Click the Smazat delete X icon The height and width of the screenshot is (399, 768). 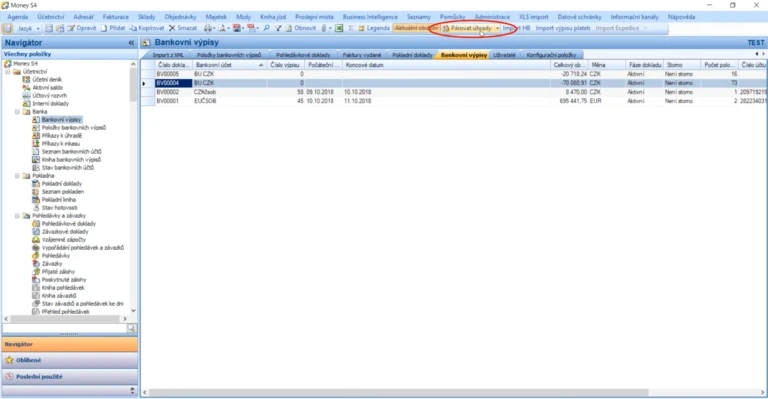(x=172, y=28)
